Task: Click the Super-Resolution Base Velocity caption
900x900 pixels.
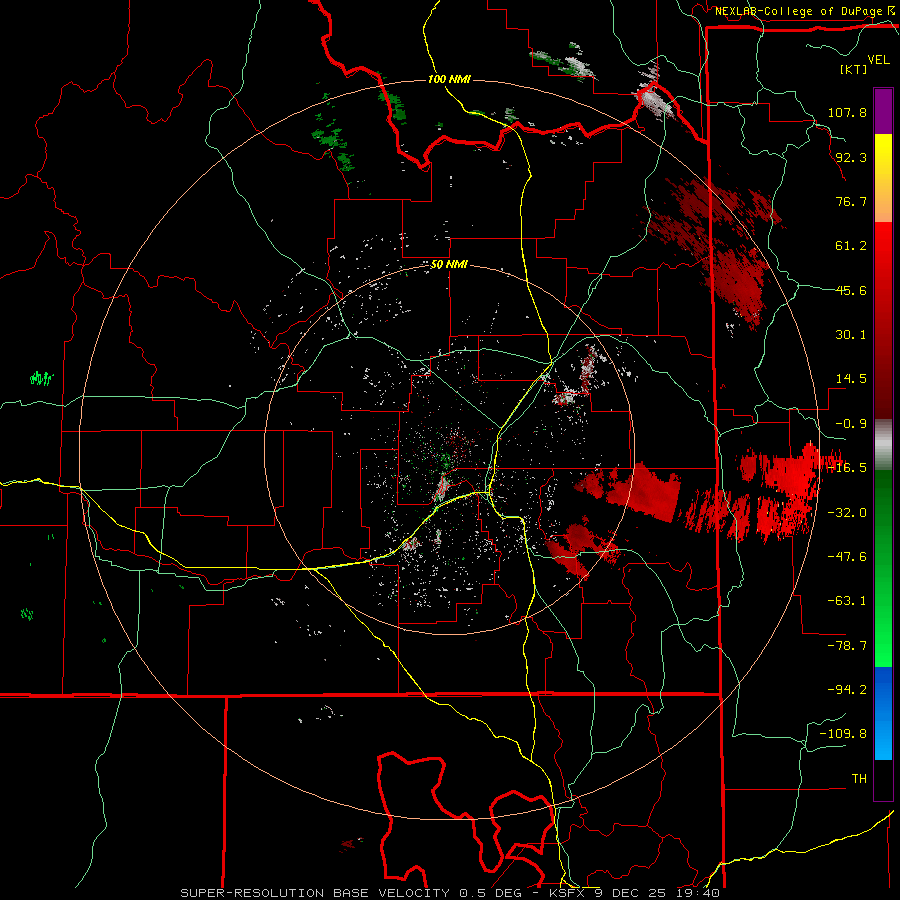Action: pyautogui.click(x=449, y=893)
